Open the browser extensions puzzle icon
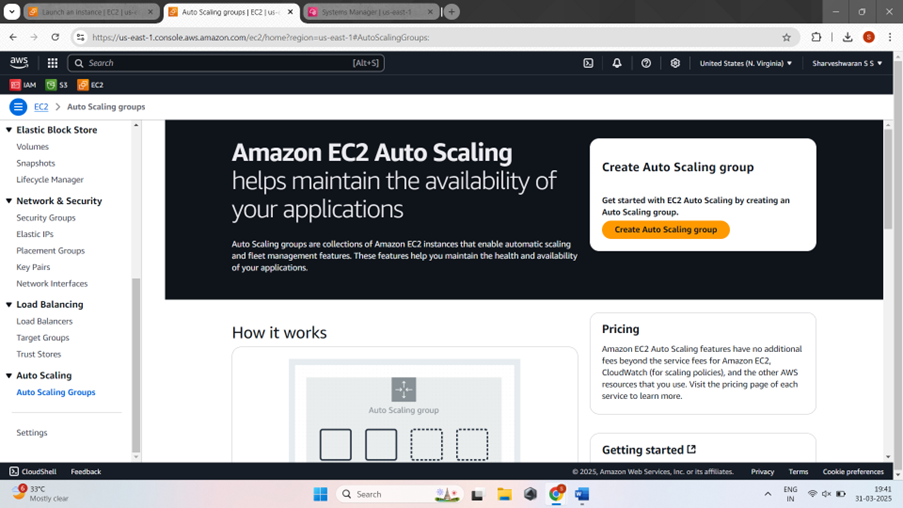This screenshot has height=508, width=903. click(x=816, y=37)
